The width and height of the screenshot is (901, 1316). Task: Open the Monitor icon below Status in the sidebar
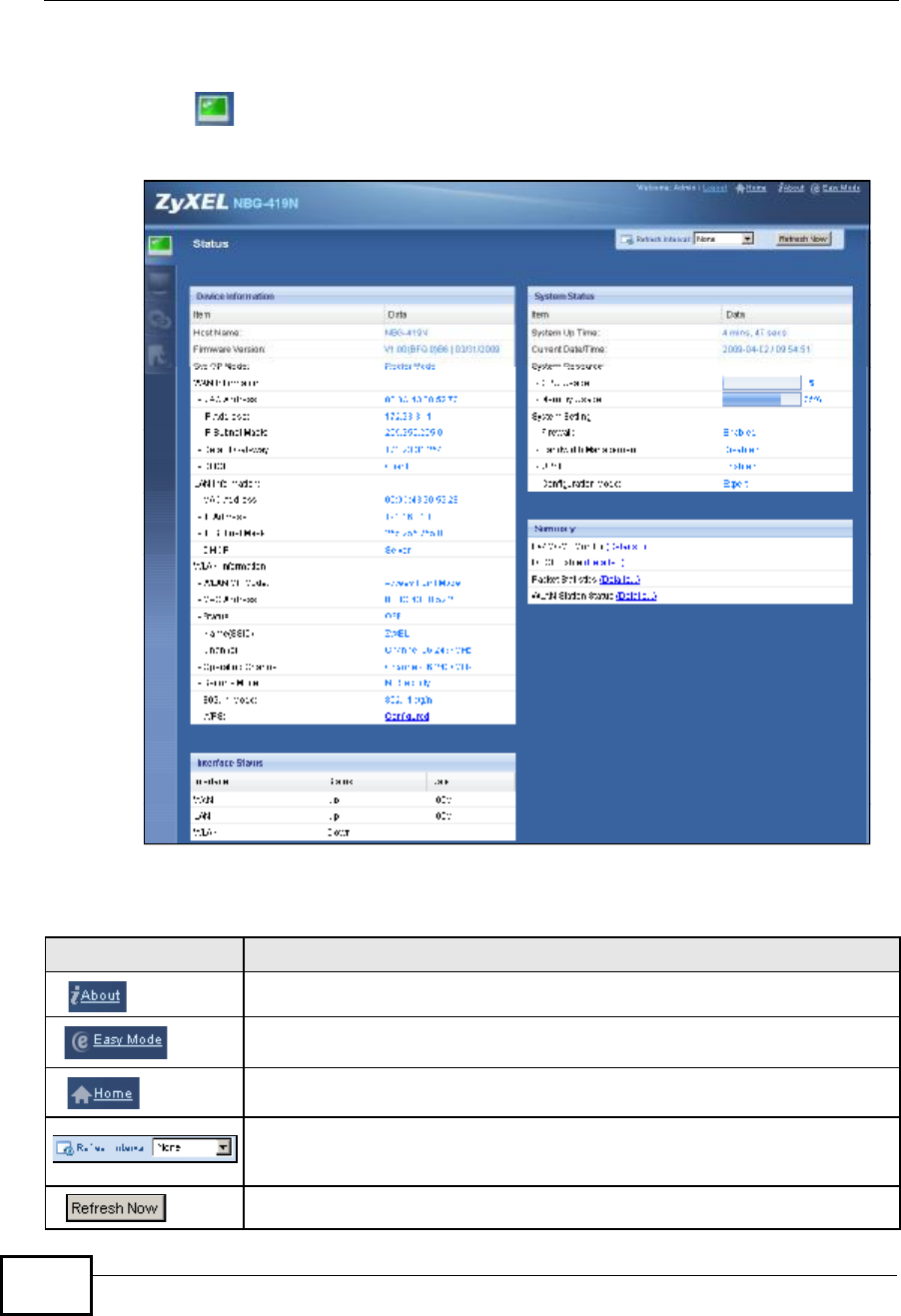coord(162,285)
